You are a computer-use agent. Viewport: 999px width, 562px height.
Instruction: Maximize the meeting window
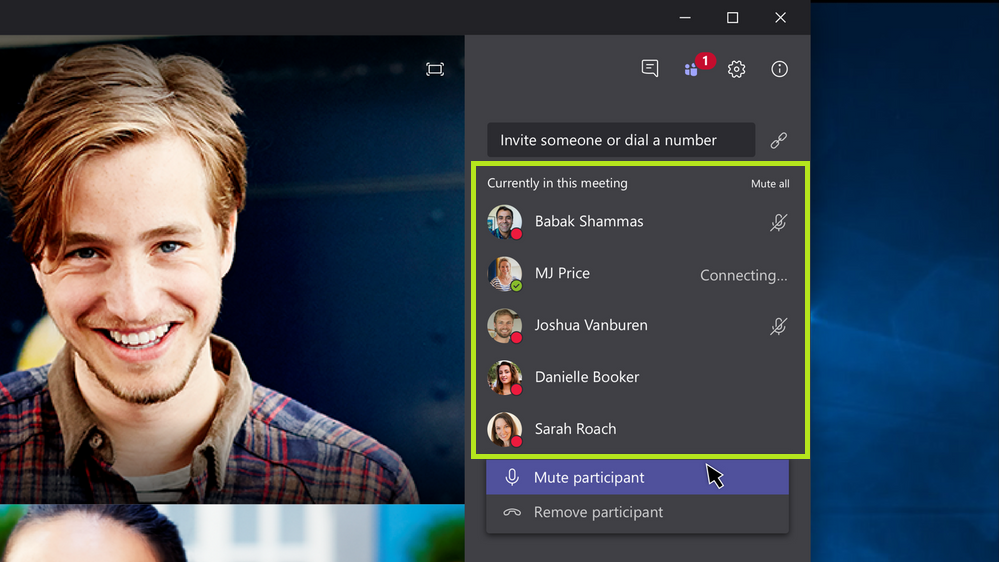(733, 18)
